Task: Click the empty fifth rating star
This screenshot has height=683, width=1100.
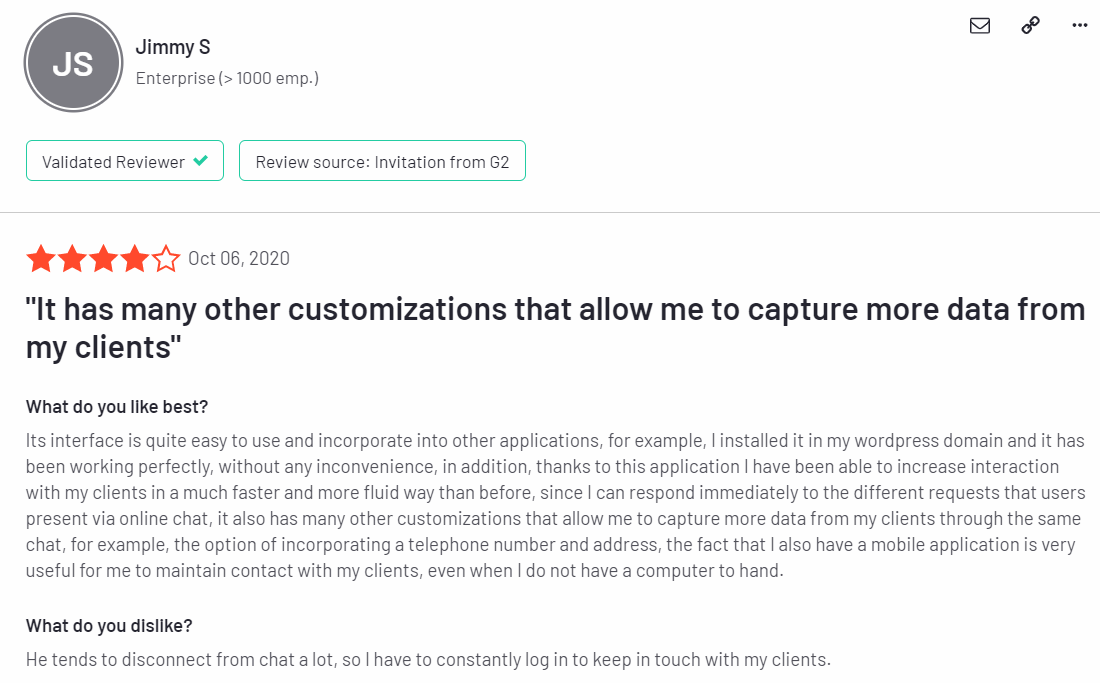Action: pyautogui.click(x=166, y=258)
